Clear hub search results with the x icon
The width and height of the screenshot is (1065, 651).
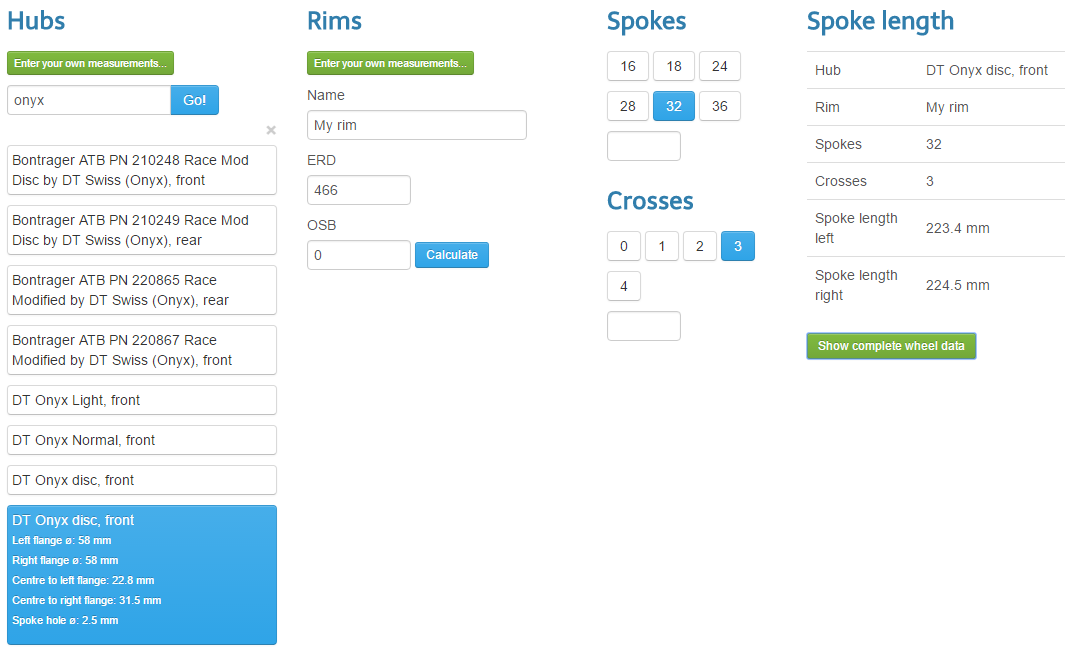pyautogui.click(x=271, y=130)
